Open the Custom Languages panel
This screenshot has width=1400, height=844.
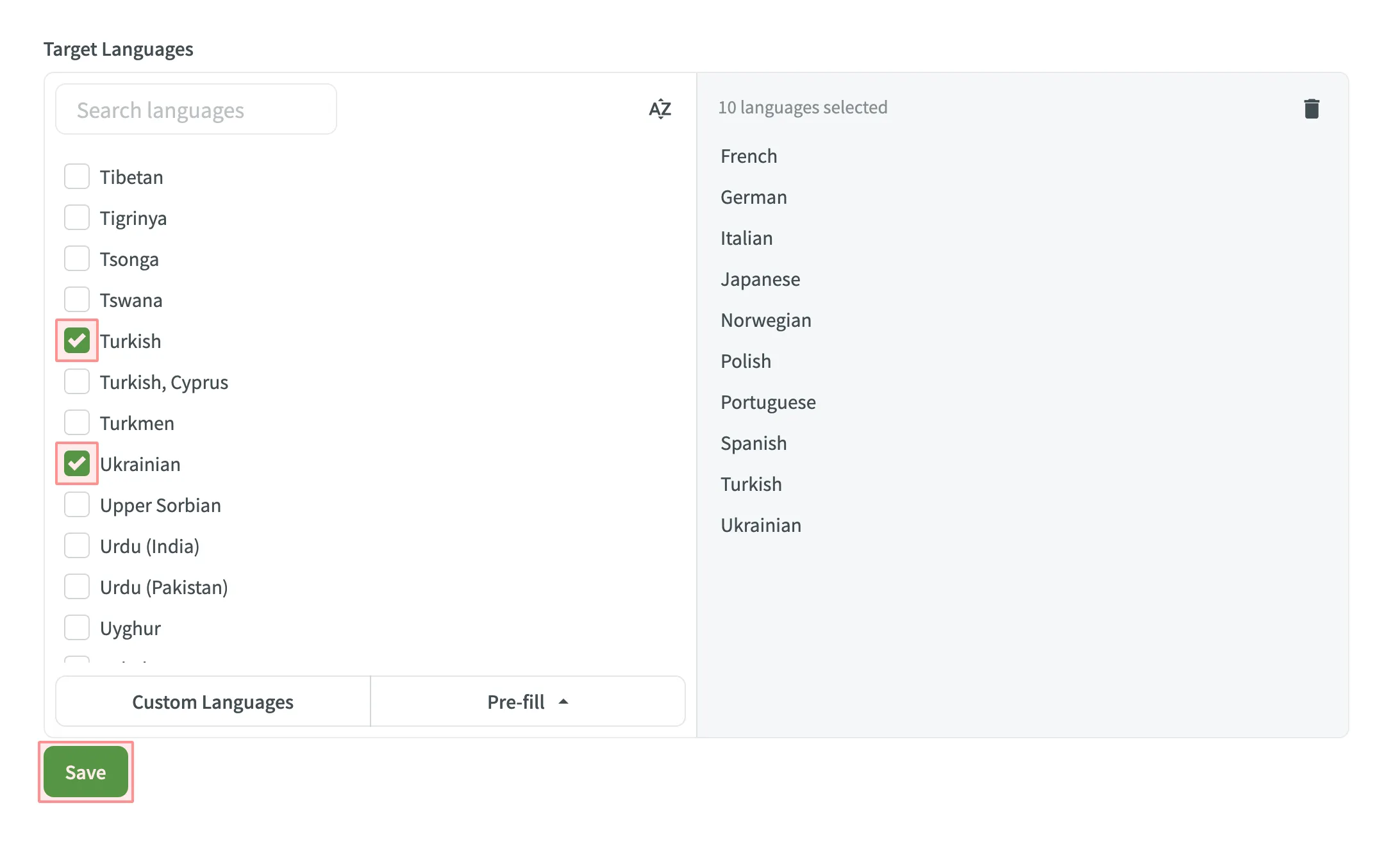tap(212, 701)
